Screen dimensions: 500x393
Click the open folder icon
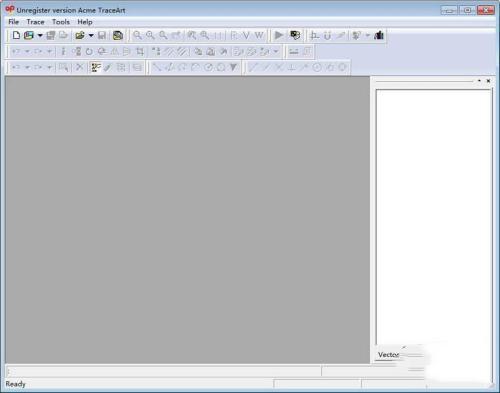pos(80,35)
